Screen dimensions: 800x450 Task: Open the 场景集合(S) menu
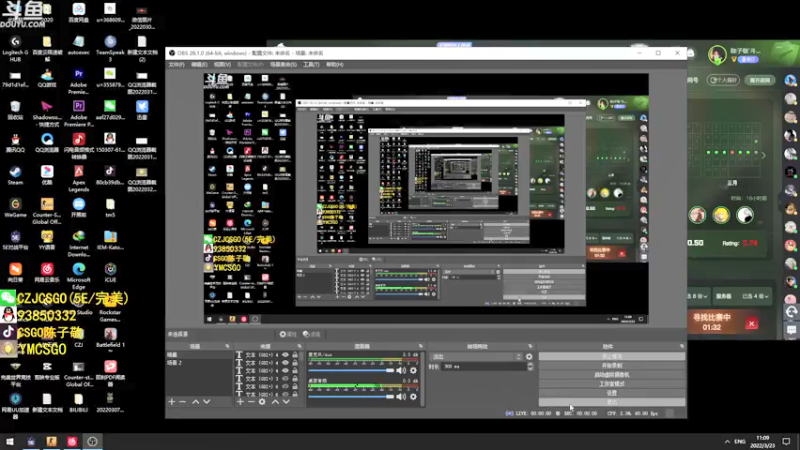point(283,65)
